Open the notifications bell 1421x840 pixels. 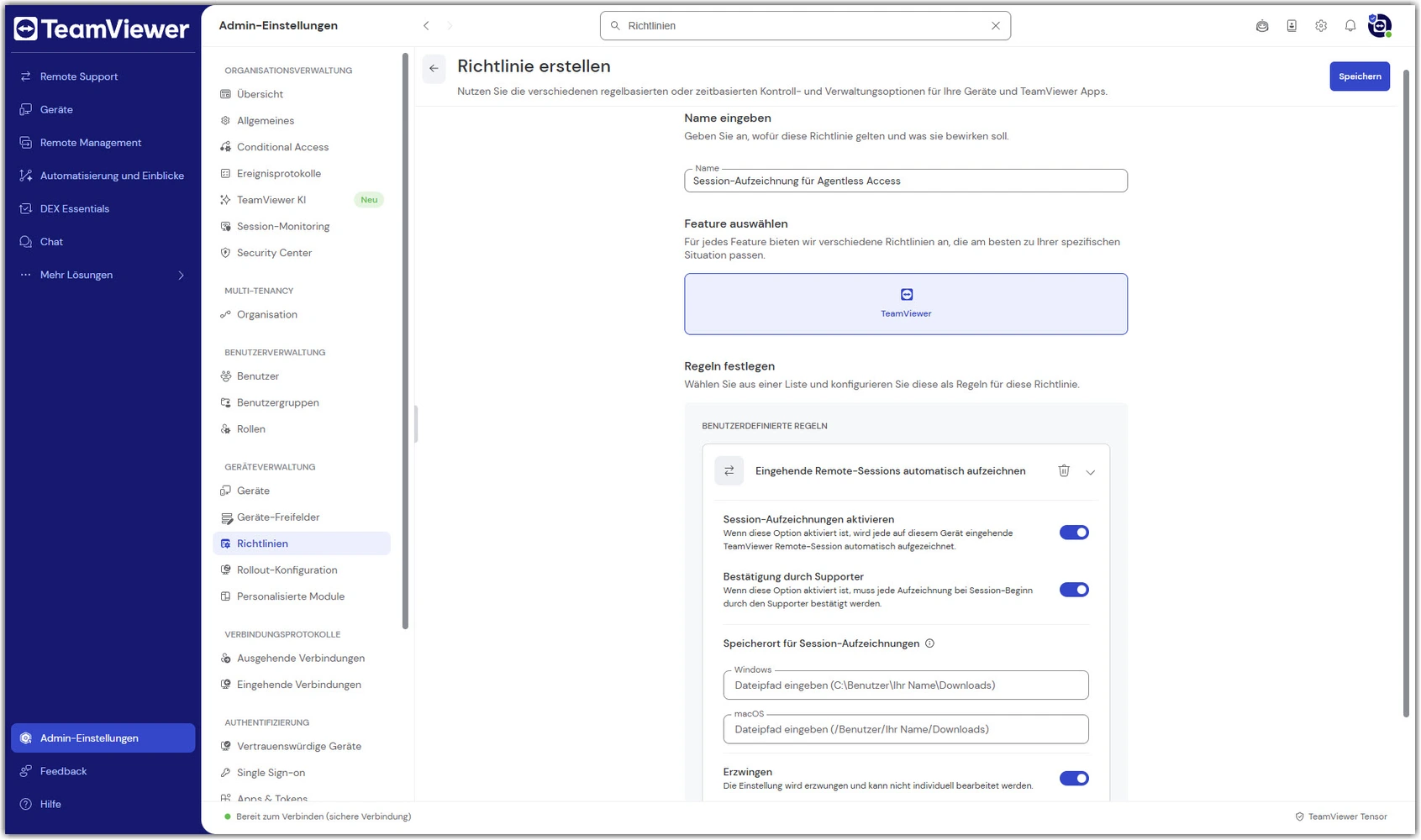(x=1350, y=26)
